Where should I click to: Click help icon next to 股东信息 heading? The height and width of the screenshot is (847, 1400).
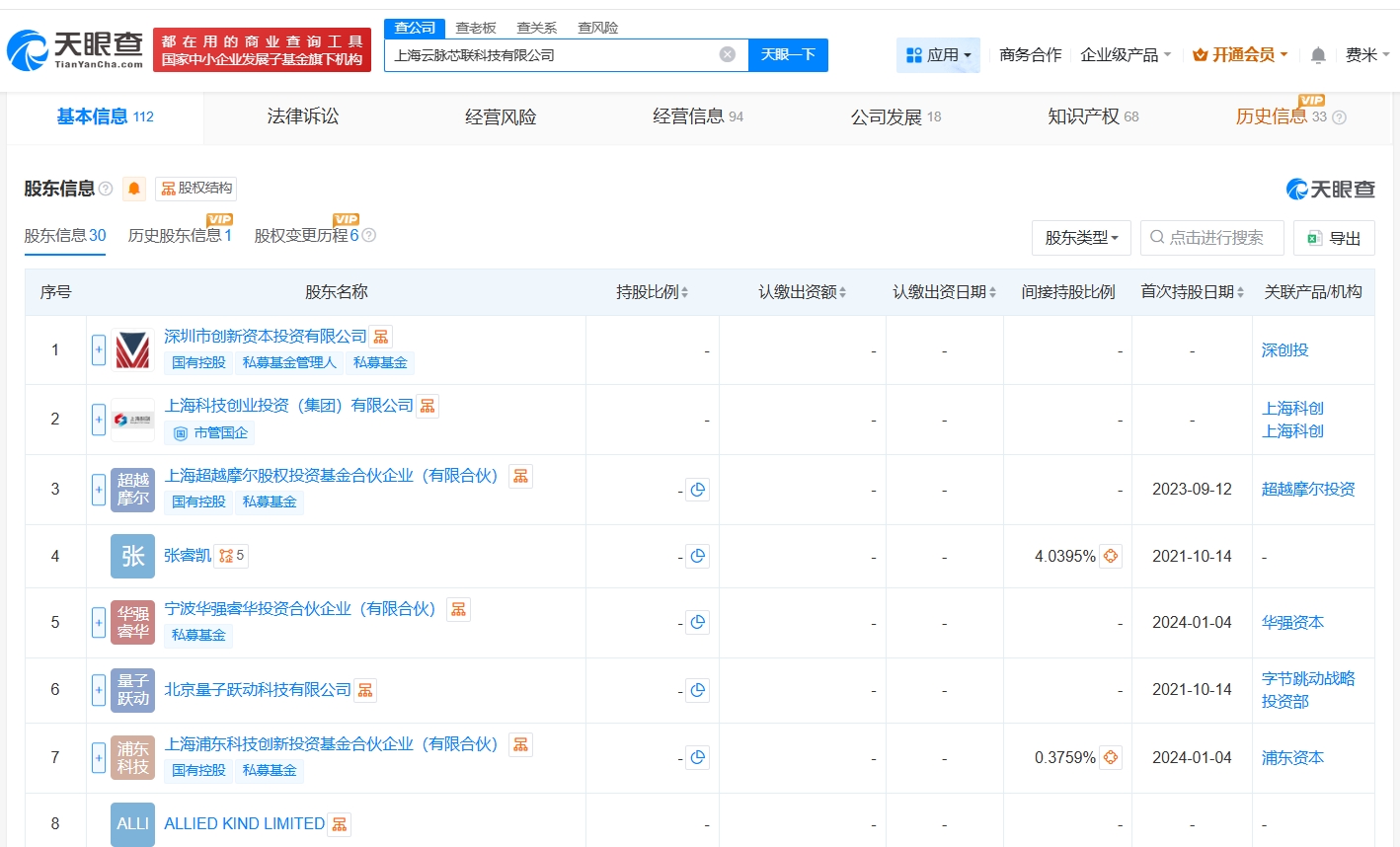[106, 189]
